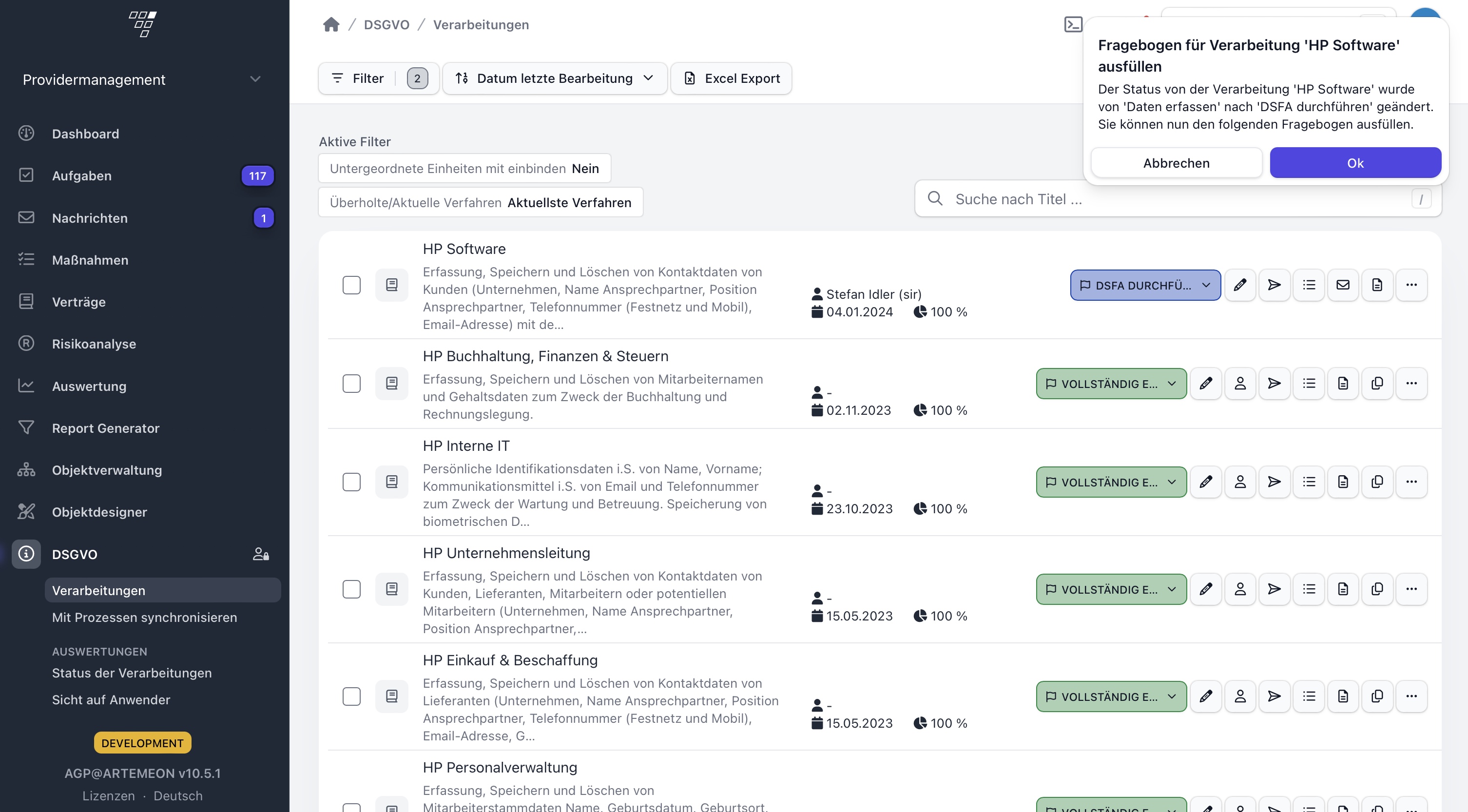Click the pencil edit icon for HP Software
This screenshot has height=812, width=1468.
1239,285
